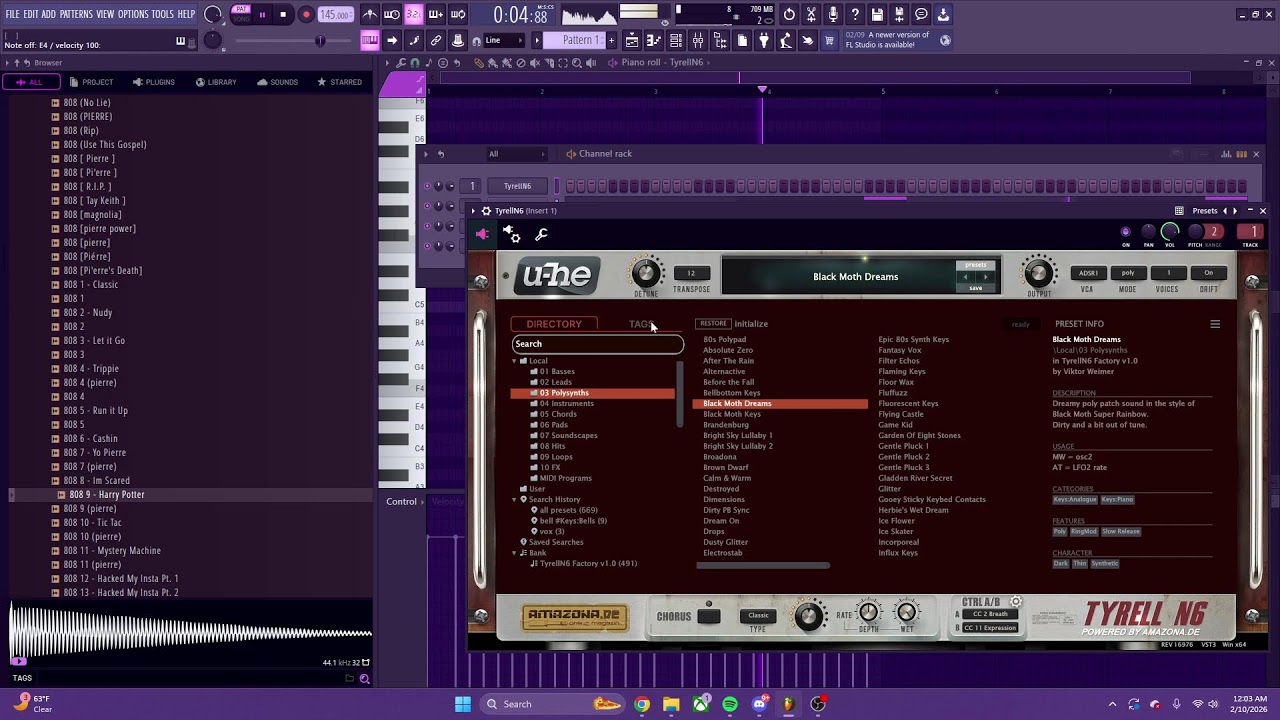1280x720 pixels.
Task: Toggle the Chorus on/off button
Action: pyautogui.click(x=708, y=616)
